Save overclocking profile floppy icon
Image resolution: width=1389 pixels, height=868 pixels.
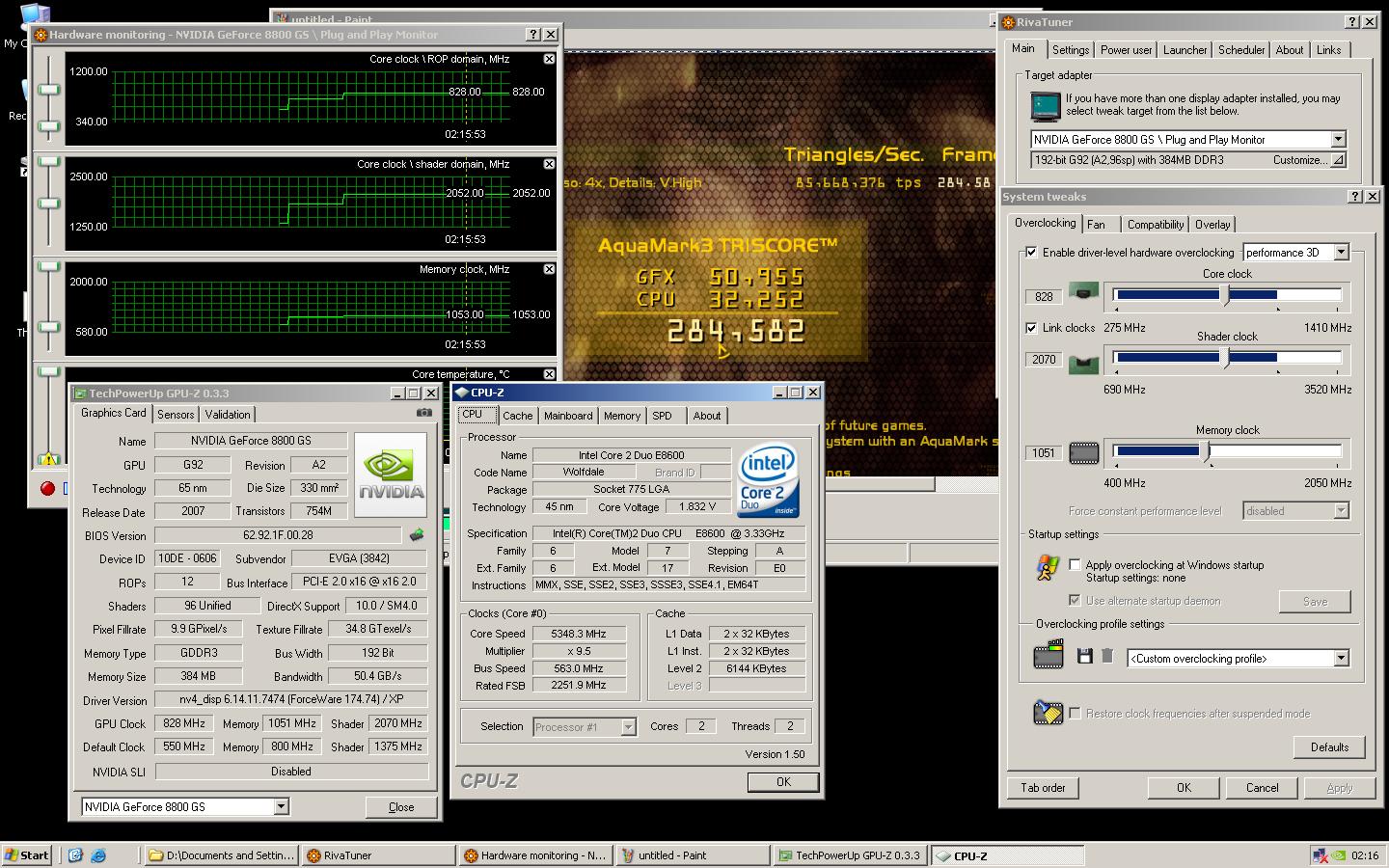1084,656
